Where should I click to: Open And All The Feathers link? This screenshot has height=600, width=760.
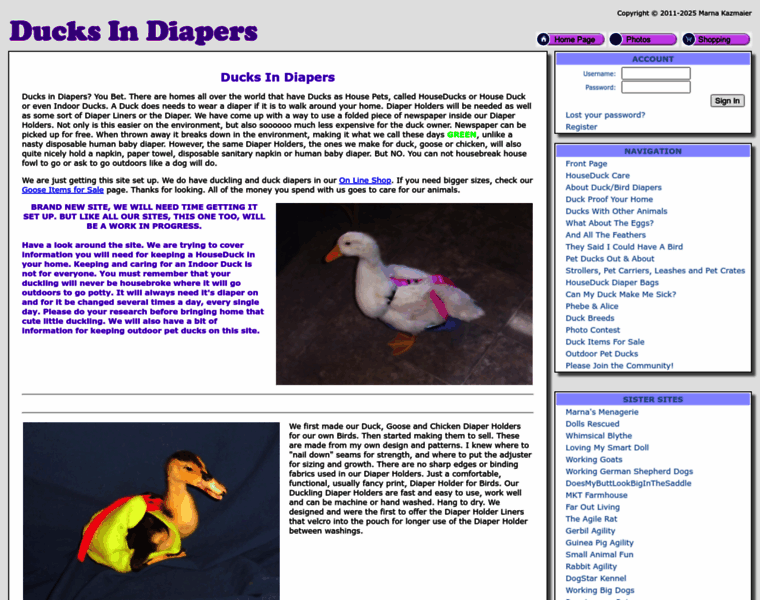tap(605, 235)
